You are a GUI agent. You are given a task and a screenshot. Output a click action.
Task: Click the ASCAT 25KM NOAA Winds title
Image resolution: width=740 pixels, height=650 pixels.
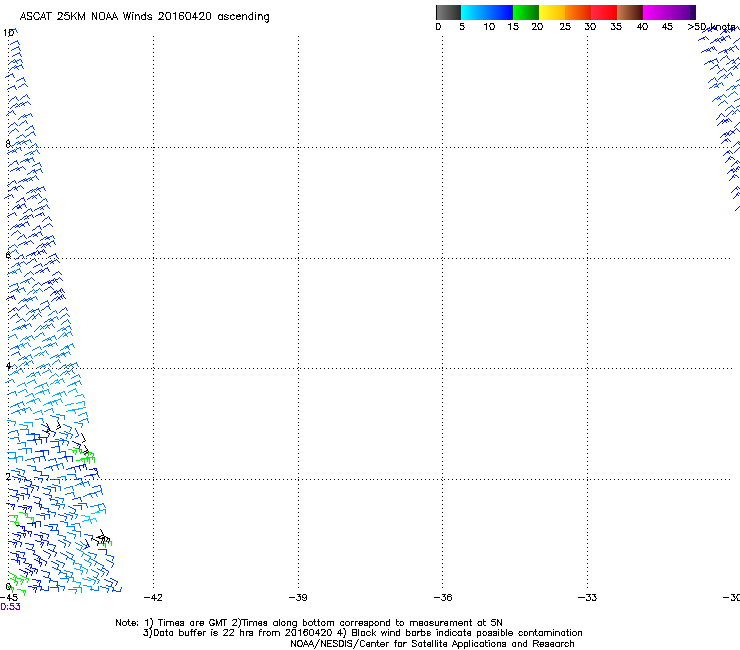(144, 17)
